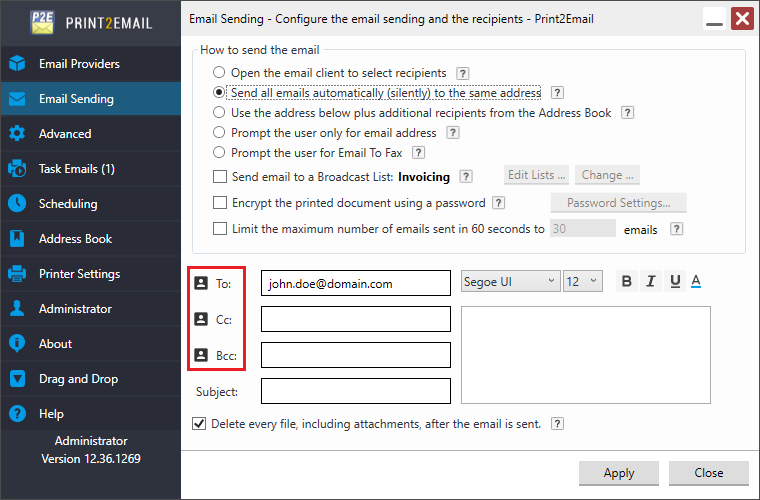This screenshot has width=760, height=500.
Task: Pick the font color (underlined A)
Action: click(696, 281)
